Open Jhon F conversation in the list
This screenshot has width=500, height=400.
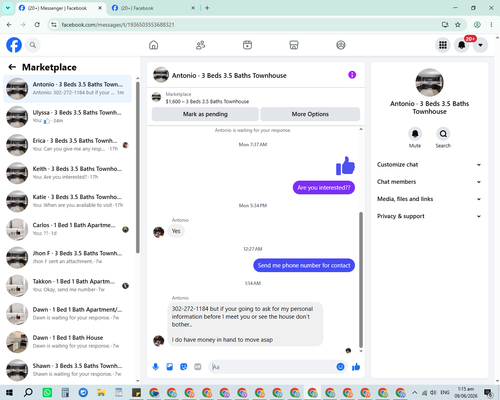67,257
